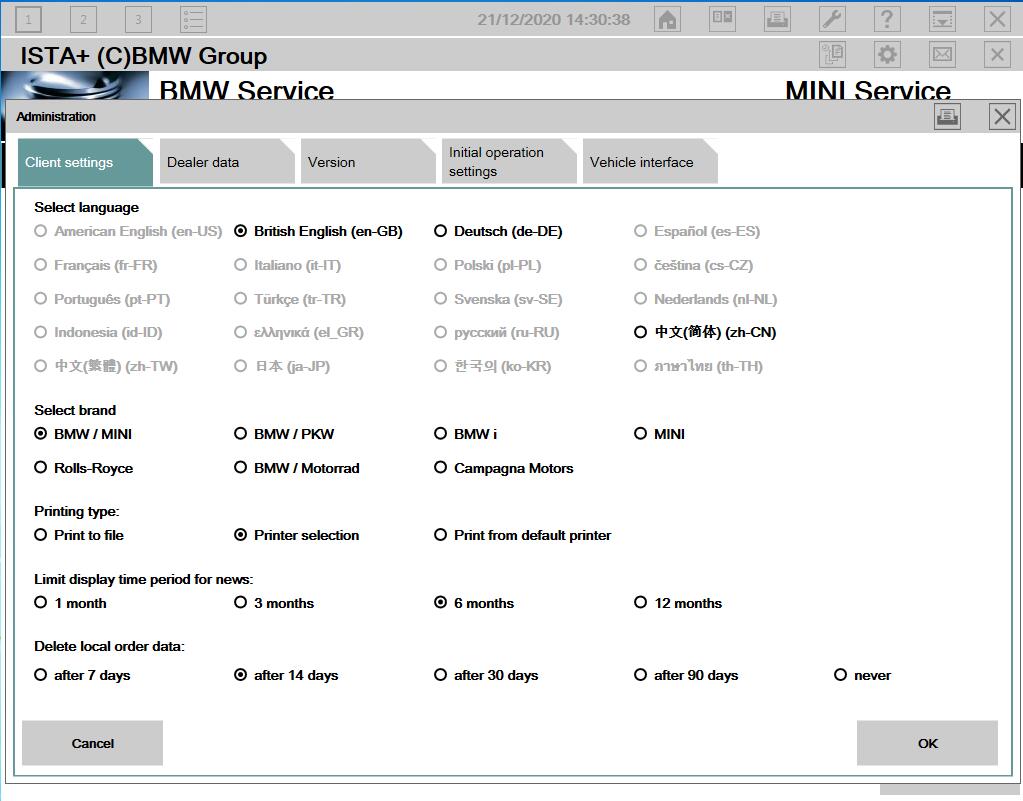Select Polski (pl-PL) option
Image resolution: width=1023 pixels, height=801 pixels.
point(488,265)
